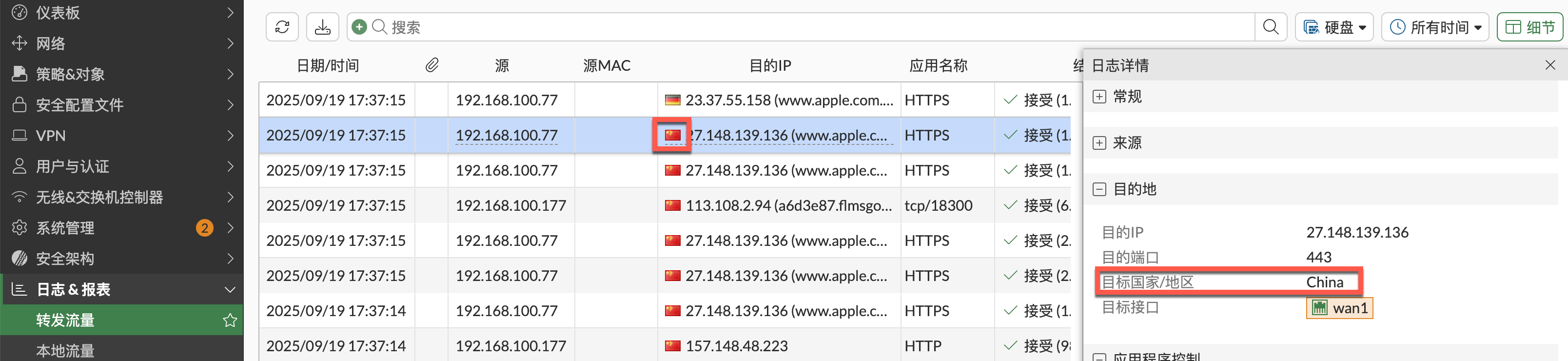Screen dimensions: 1568x361
Task: Click wan1 interface link
Action: [1339, 308]
